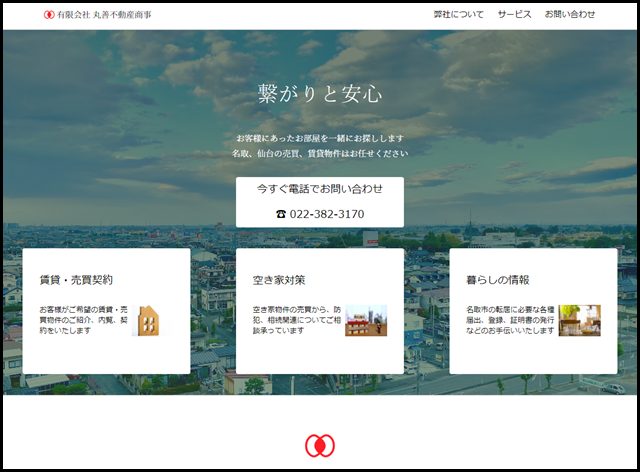
Task: Open the 暮らしの情報 card heading
Action: (x=498, y=280)
